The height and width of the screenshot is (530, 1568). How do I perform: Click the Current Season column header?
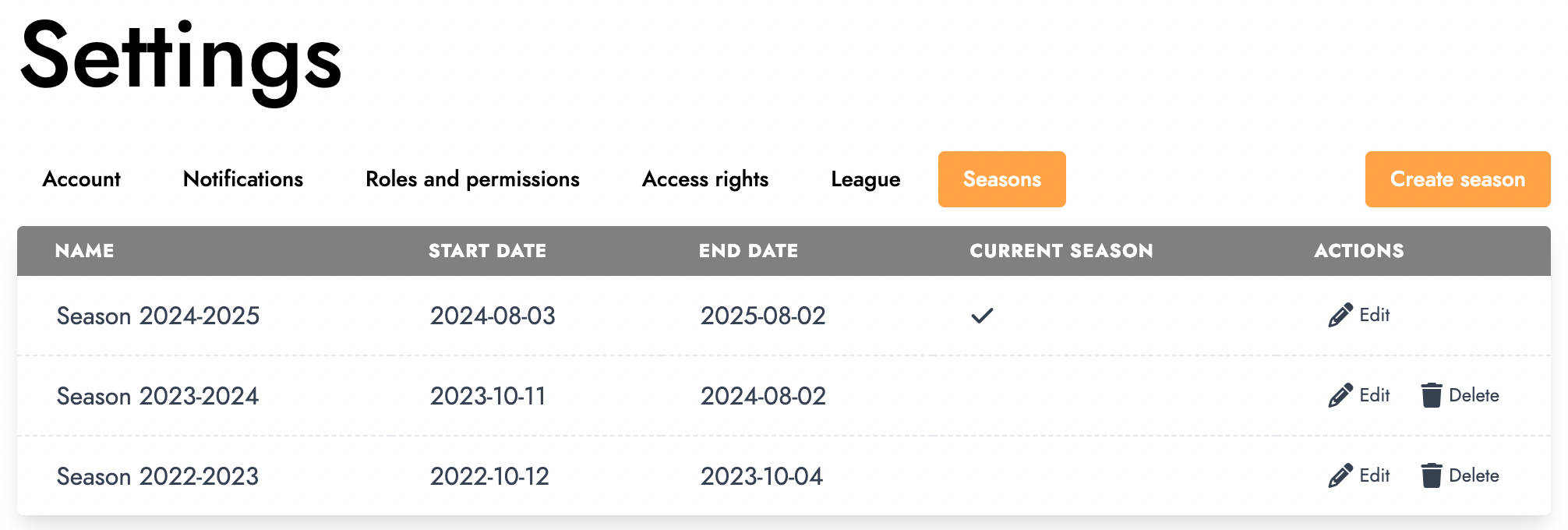(x=1061, y=251)
